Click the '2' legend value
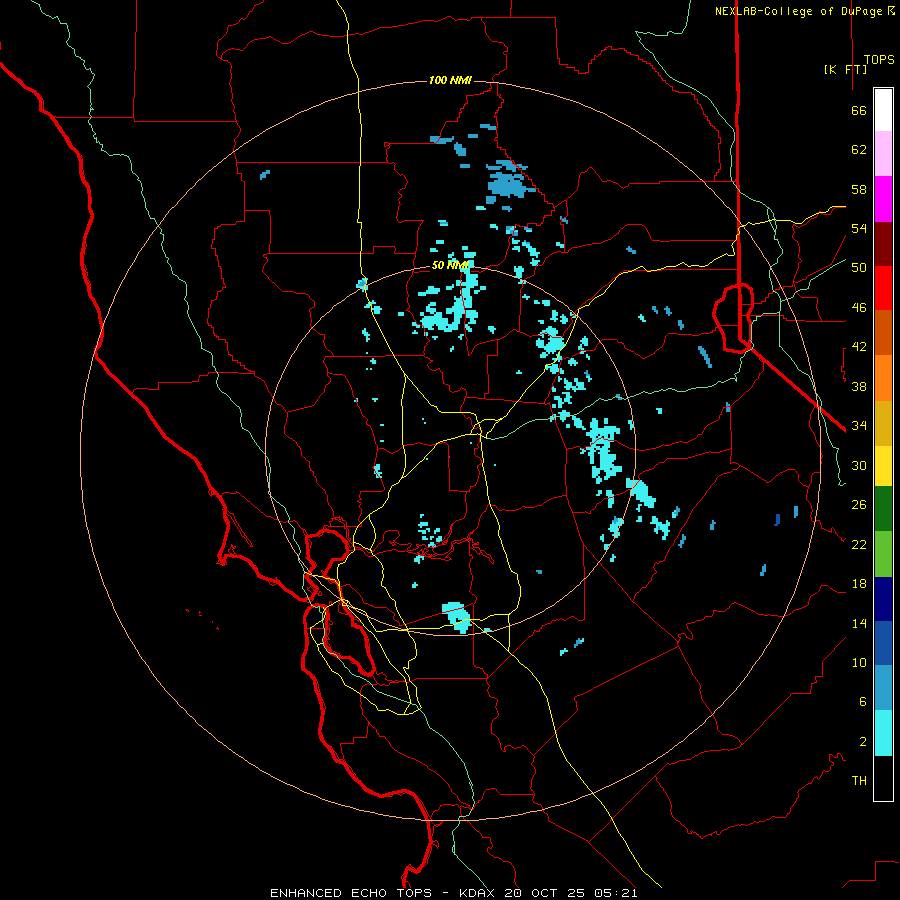900x900 pixels. coord(863,741)
